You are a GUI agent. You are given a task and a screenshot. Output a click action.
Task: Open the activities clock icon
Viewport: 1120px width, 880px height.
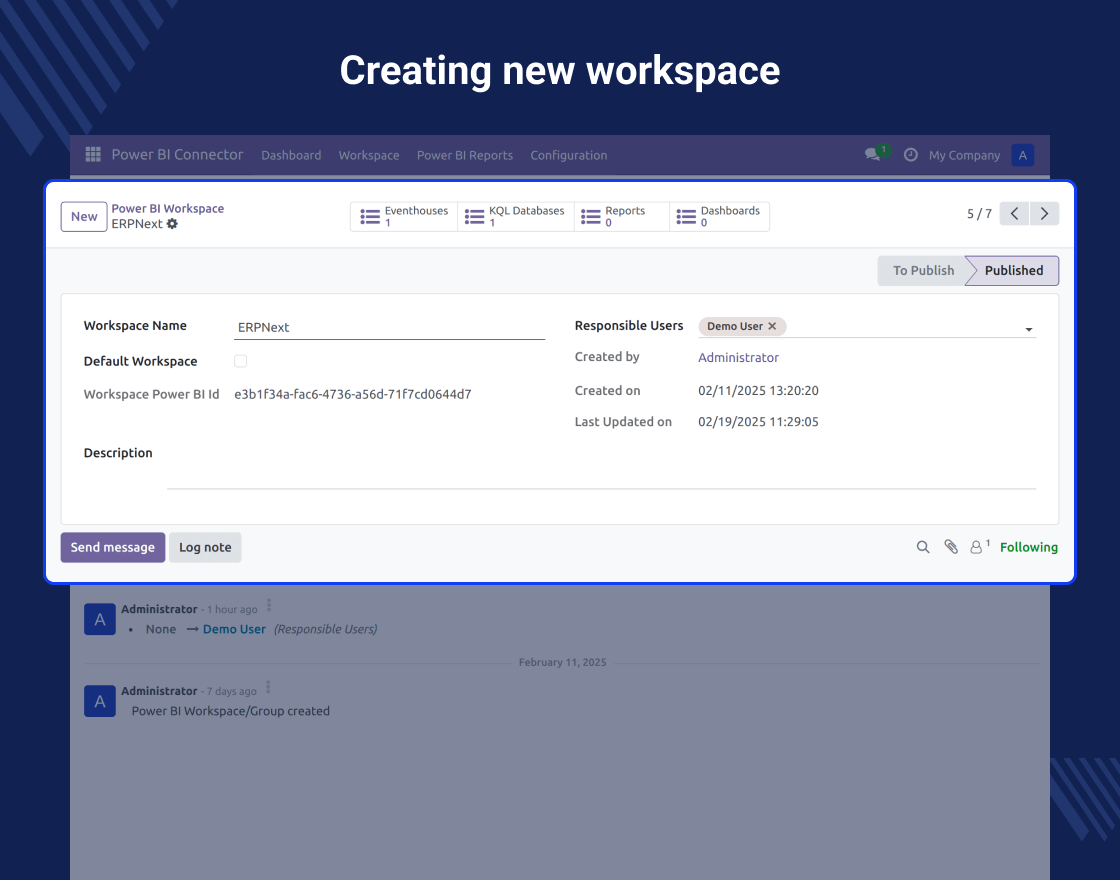910,155
